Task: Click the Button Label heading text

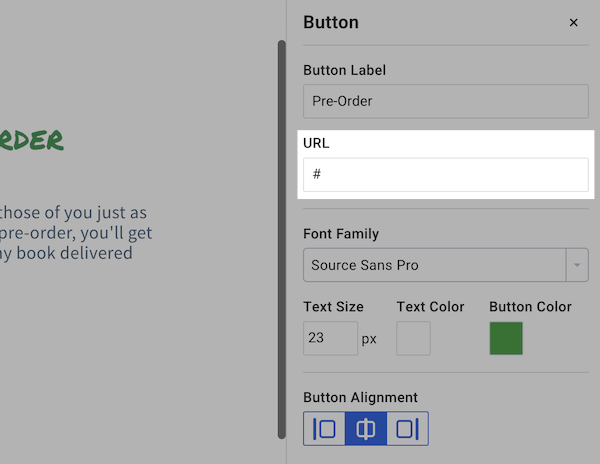Action: coord(344,70)
